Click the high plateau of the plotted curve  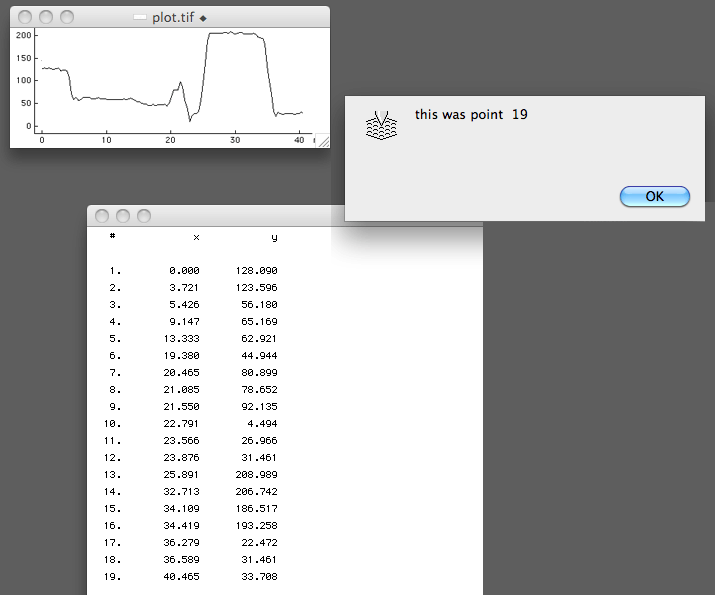235,33
